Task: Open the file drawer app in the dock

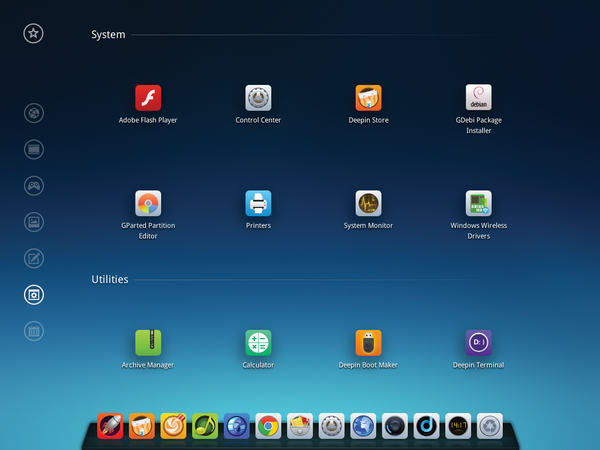Action: (300, 426)
